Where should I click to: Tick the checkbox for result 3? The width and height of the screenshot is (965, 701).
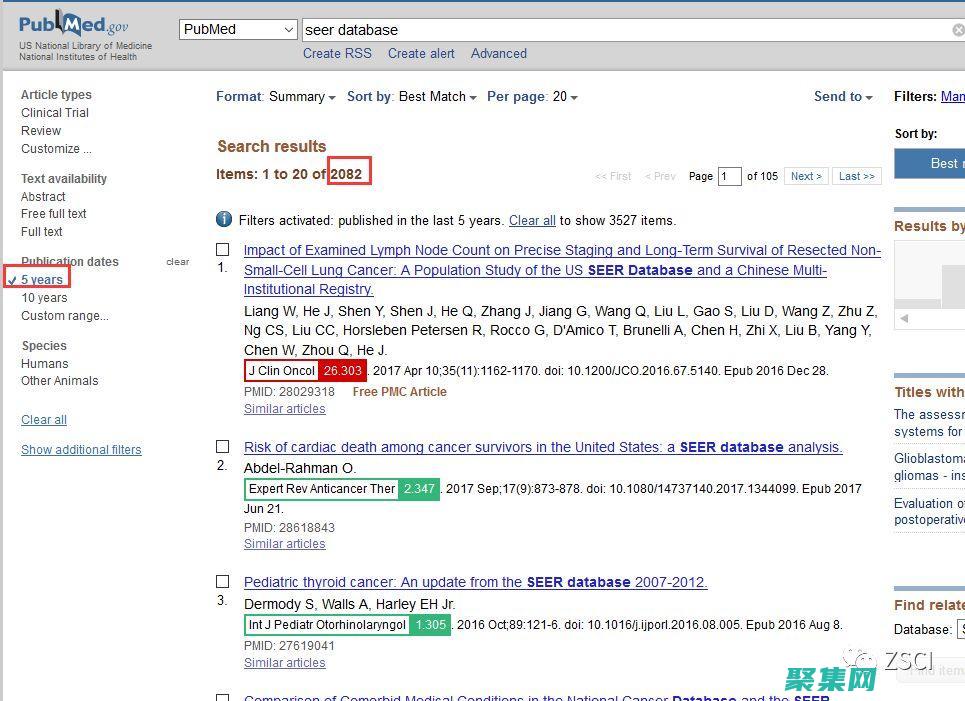pos(223,582)
